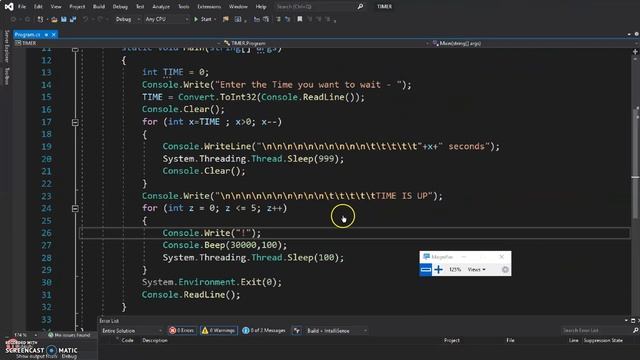Zoom in with the Magnifier plus button
640x360 pixels.
click(438, 269)
